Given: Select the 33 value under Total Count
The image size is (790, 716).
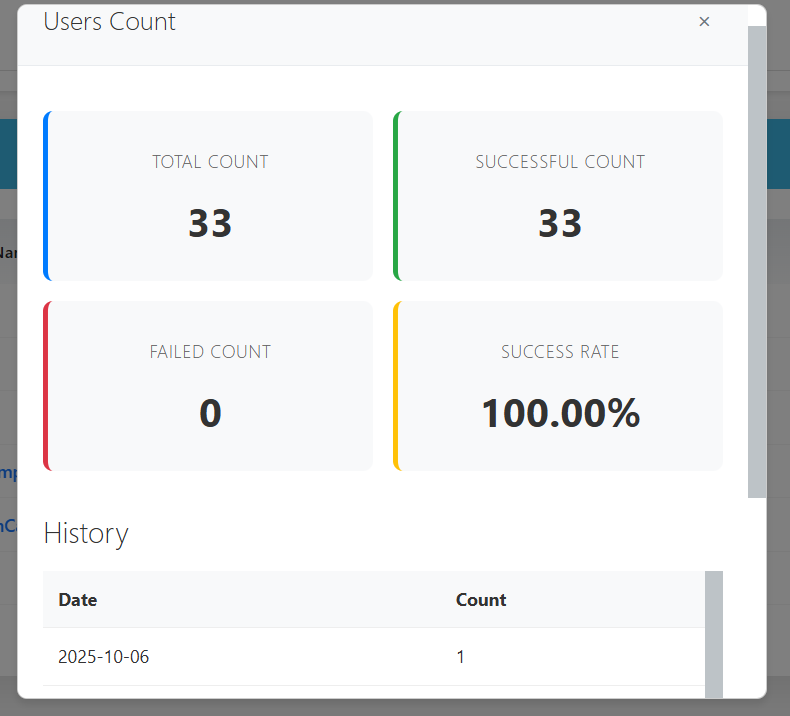Looking at the screenshot, I should click(210, 224).
